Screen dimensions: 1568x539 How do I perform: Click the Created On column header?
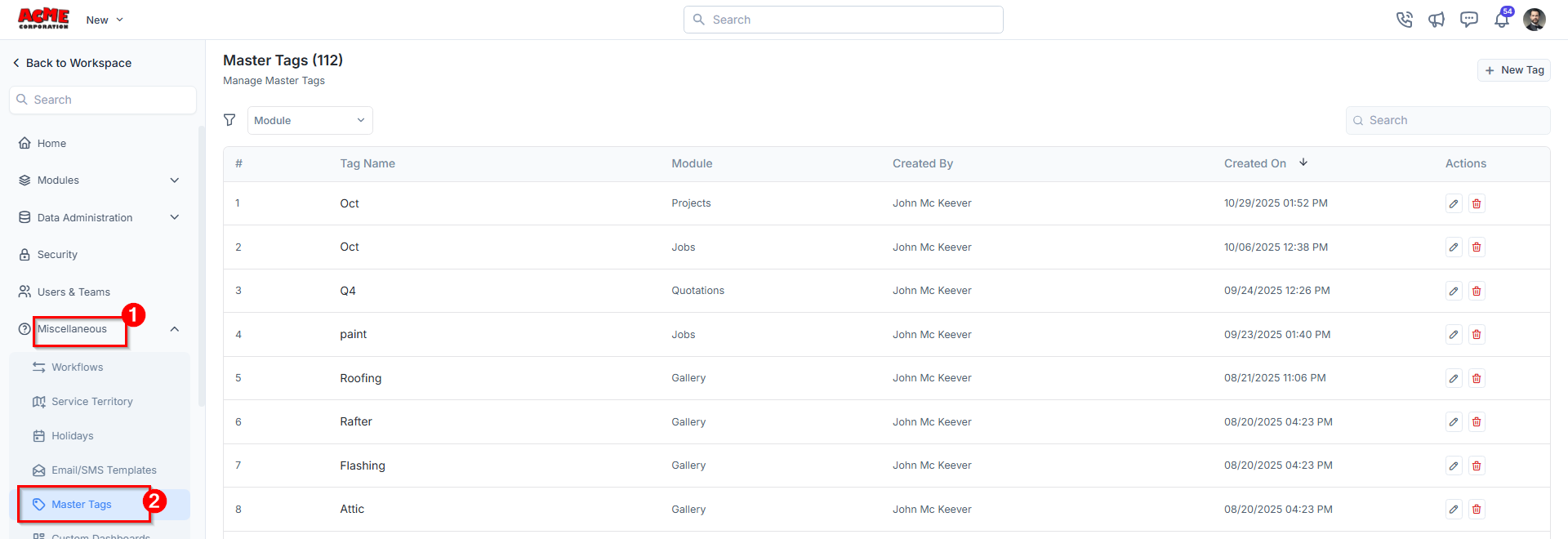point(1255,163)
